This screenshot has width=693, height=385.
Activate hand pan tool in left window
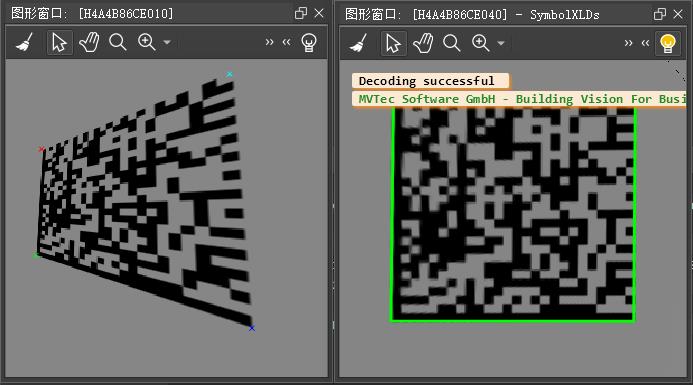point(89,43)
